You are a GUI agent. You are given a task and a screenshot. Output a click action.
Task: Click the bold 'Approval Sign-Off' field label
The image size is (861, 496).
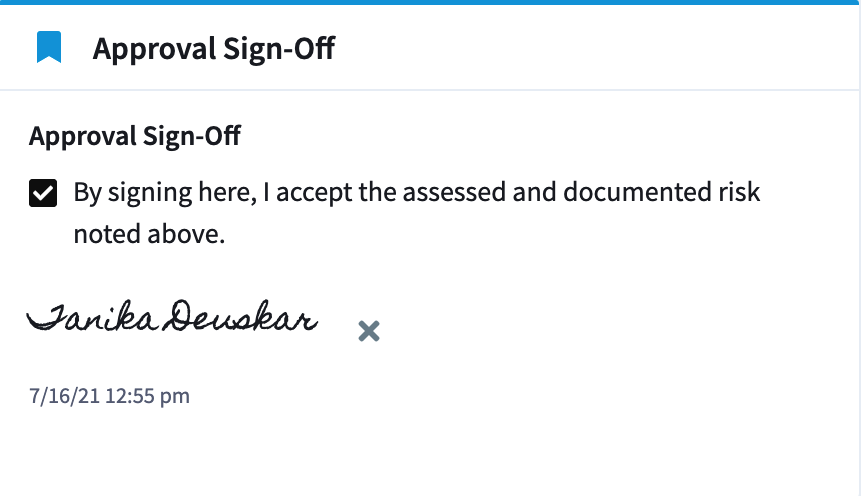(x=135, y=136)
